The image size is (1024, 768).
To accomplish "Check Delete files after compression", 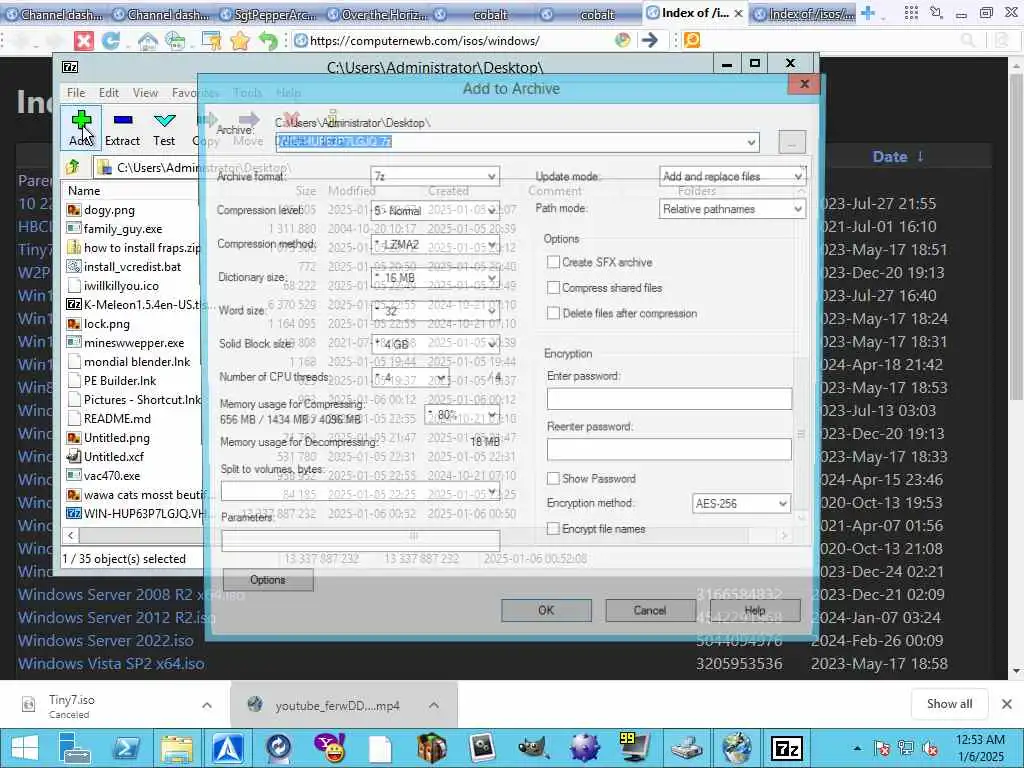I will click(x=553, y=313).
